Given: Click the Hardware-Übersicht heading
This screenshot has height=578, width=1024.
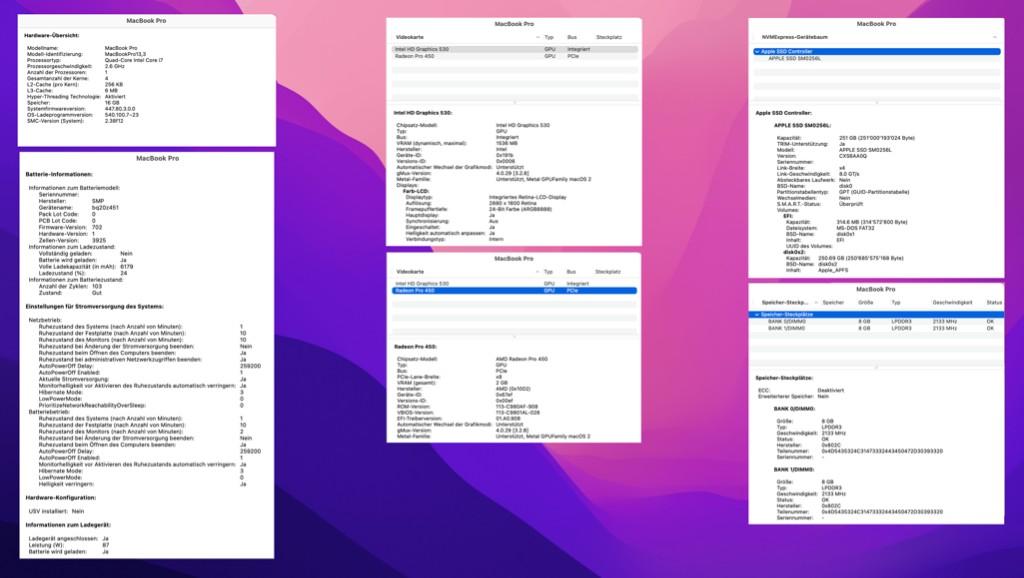Looking at the screenshot, I should pyautogui.click(x=52, y=35).
